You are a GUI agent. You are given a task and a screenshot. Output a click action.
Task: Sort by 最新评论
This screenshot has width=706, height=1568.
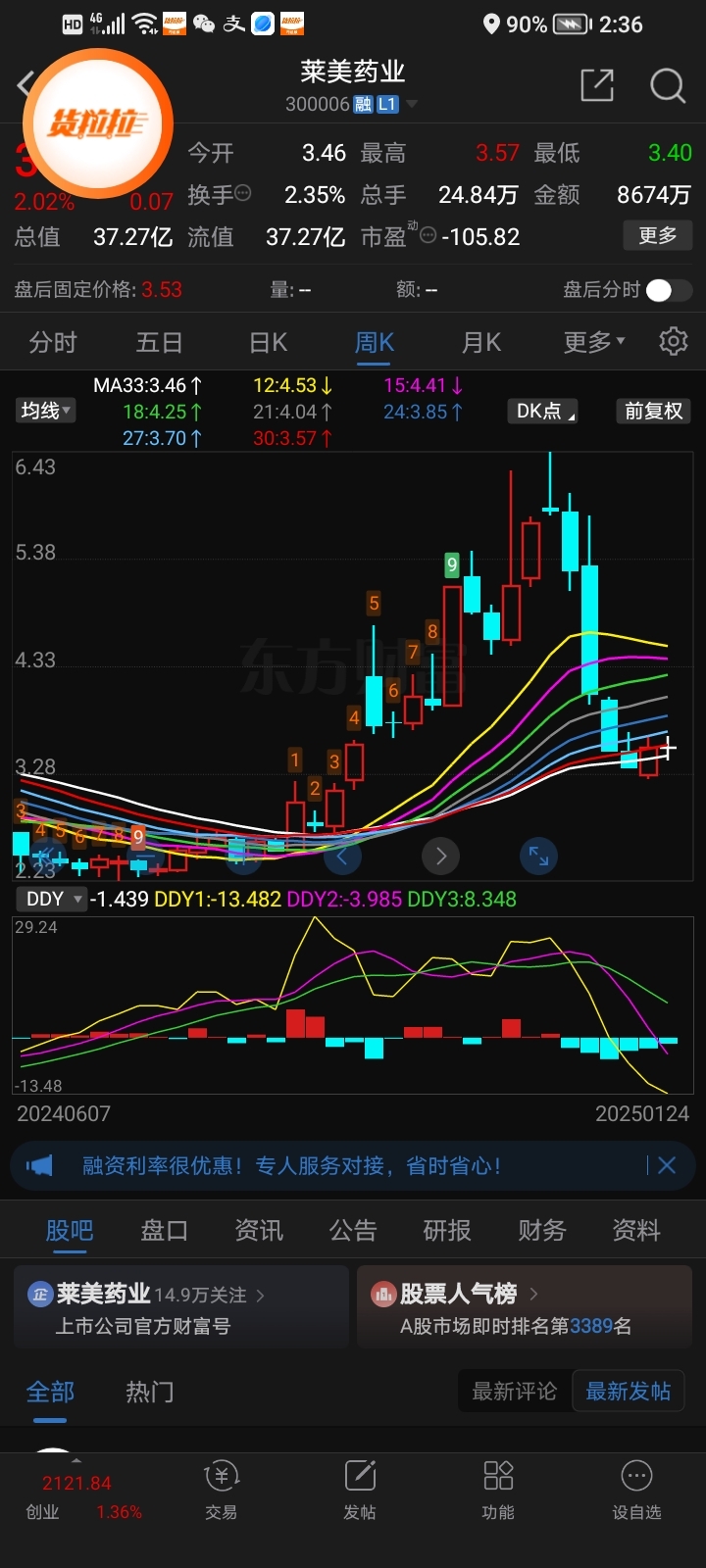point(515,1392)
